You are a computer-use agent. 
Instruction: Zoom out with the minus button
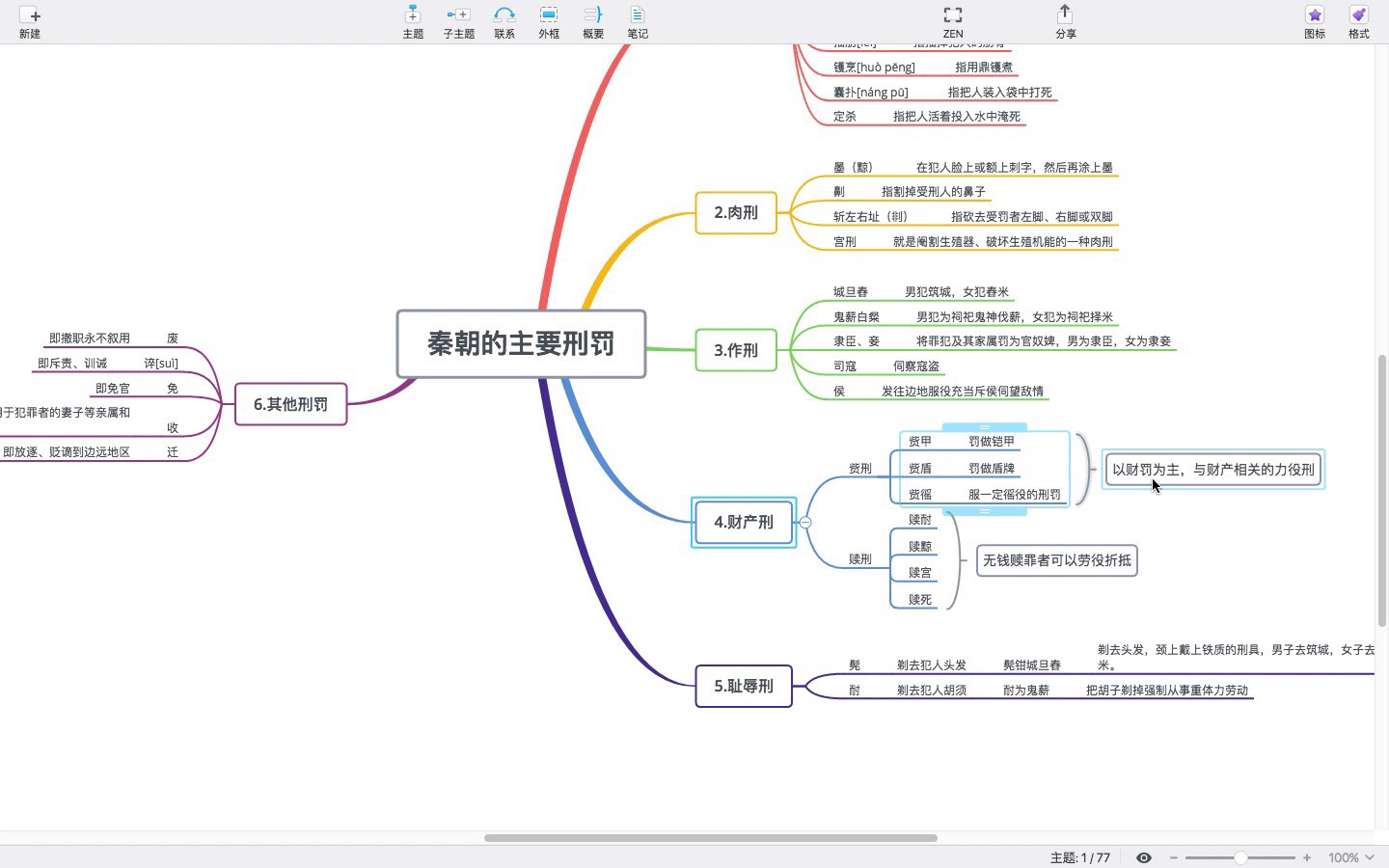tap(1174, 857)
